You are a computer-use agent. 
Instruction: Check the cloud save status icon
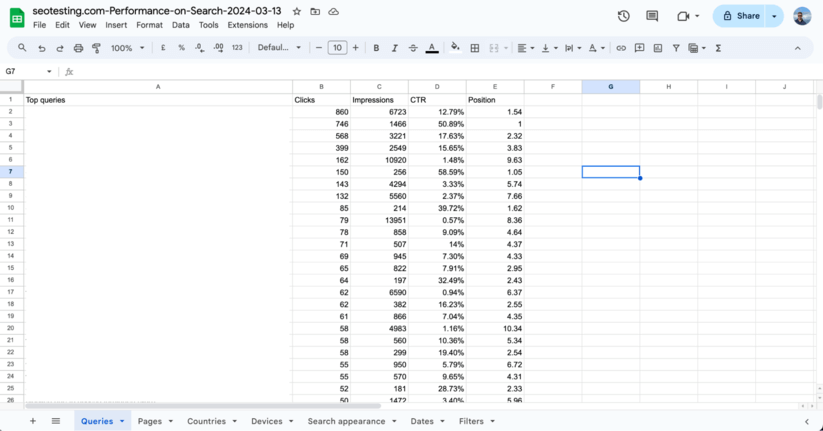pyautogui.click(x=333, y=12)
